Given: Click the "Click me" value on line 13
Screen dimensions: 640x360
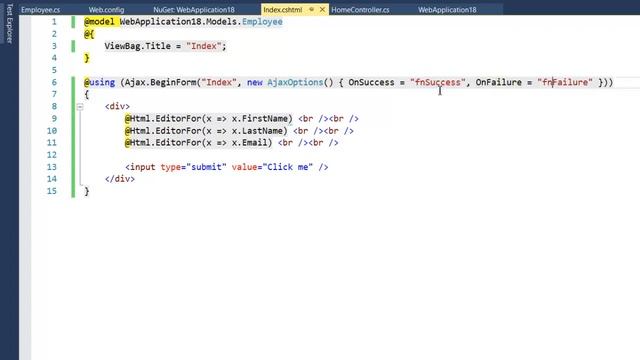Looking at the screenshot, I should point(288,167).
